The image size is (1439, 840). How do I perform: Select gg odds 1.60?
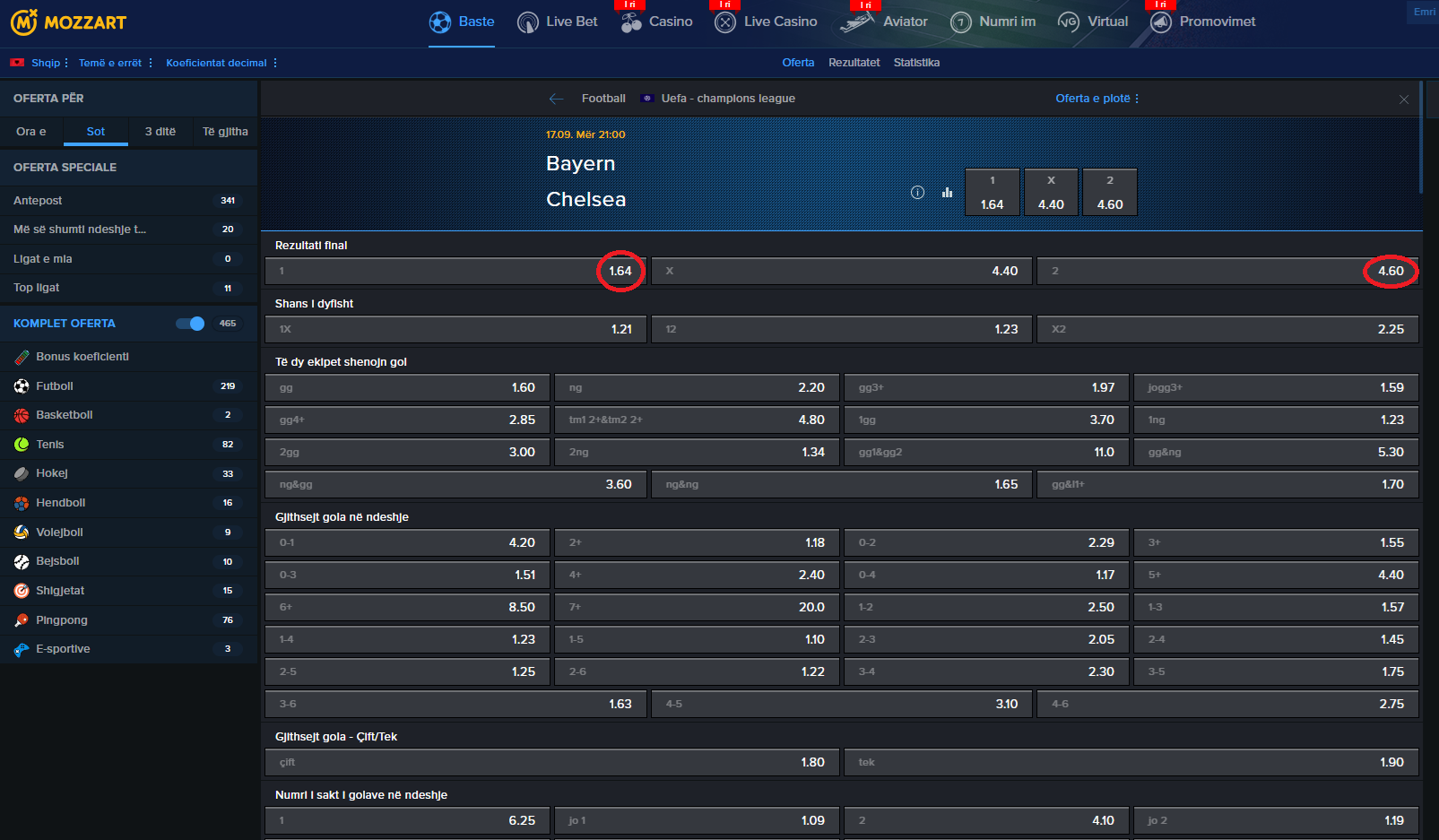pyautogui.click(x=407, y=387)
